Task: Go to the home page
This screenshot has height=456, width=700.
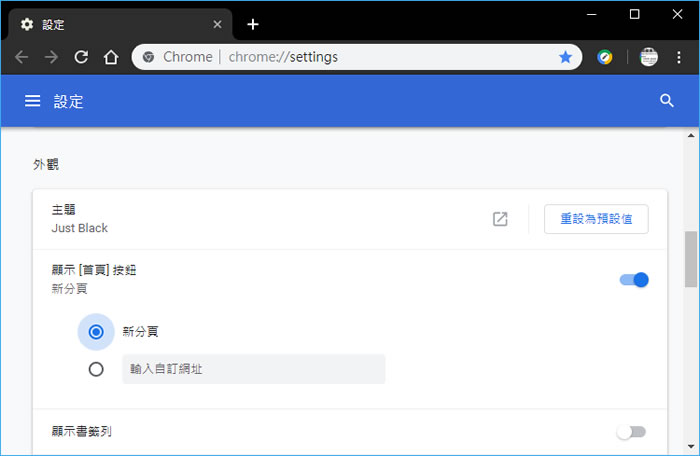Action: click(x=111, y=57)
